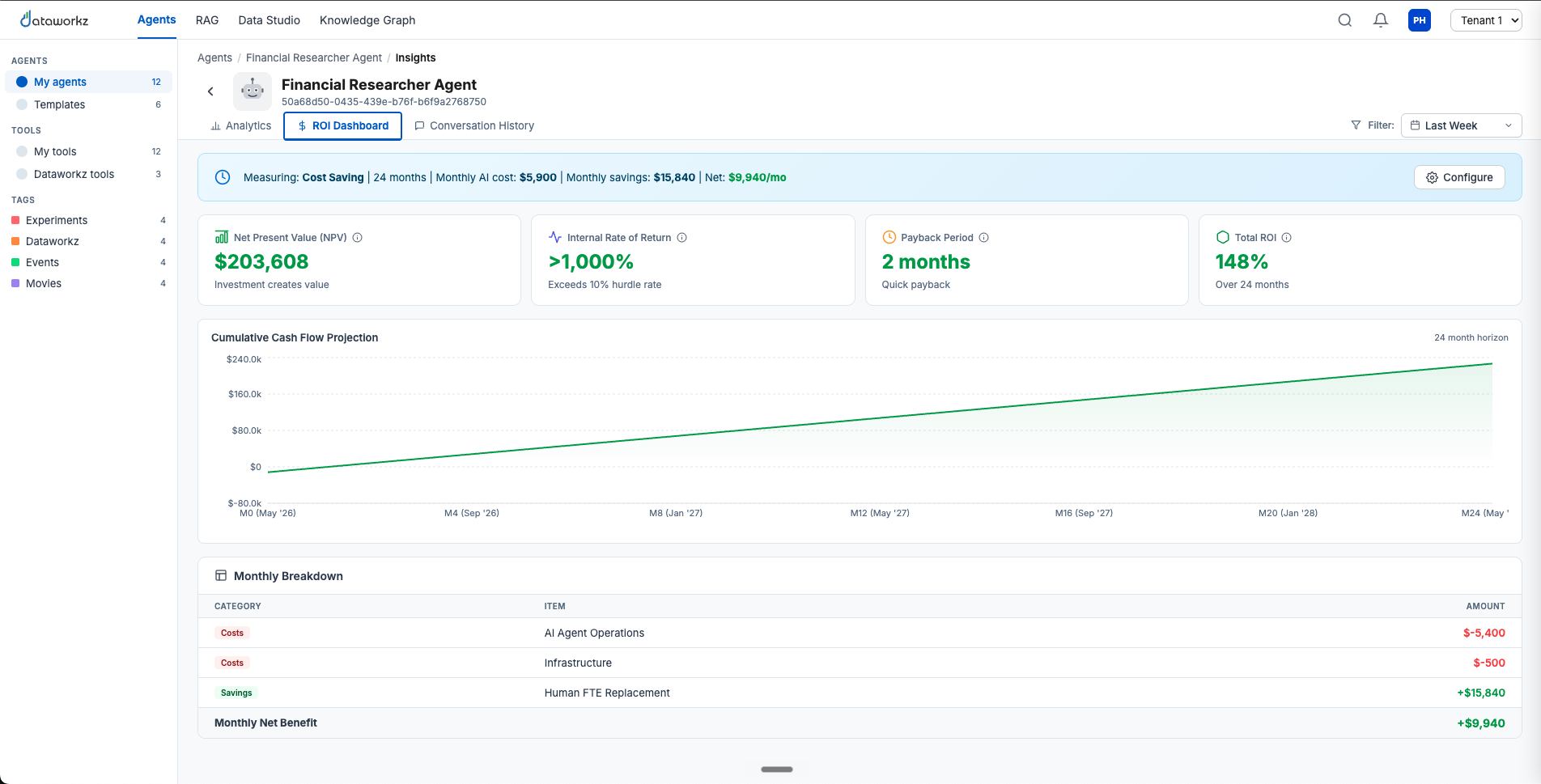This screenshot has width=1541, height=784.
Task: Select the Dataworkz tag
Action: [x=88, y=241]
